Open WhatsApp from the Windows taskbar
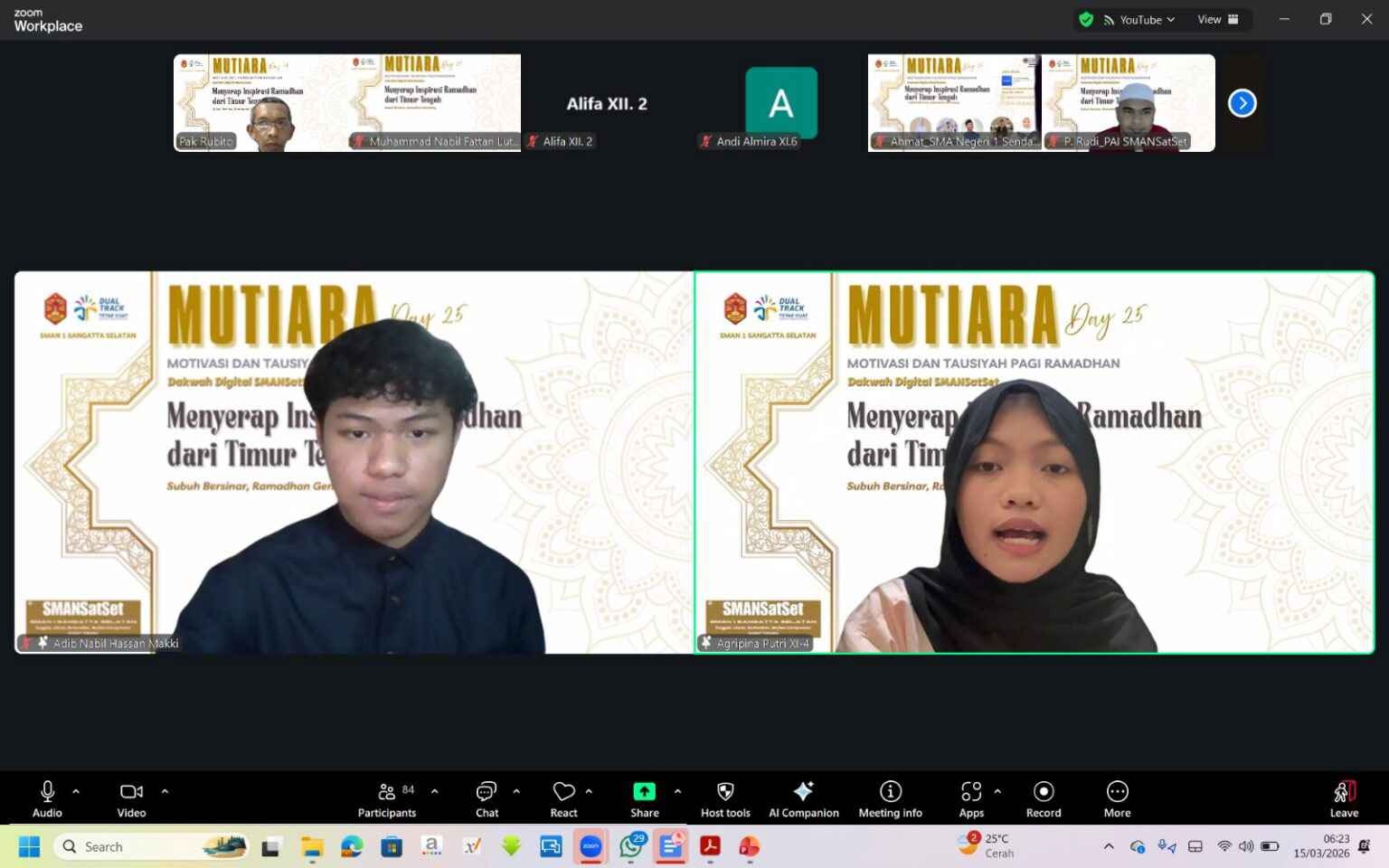1389x868 pixels. (x=630, y=847)
